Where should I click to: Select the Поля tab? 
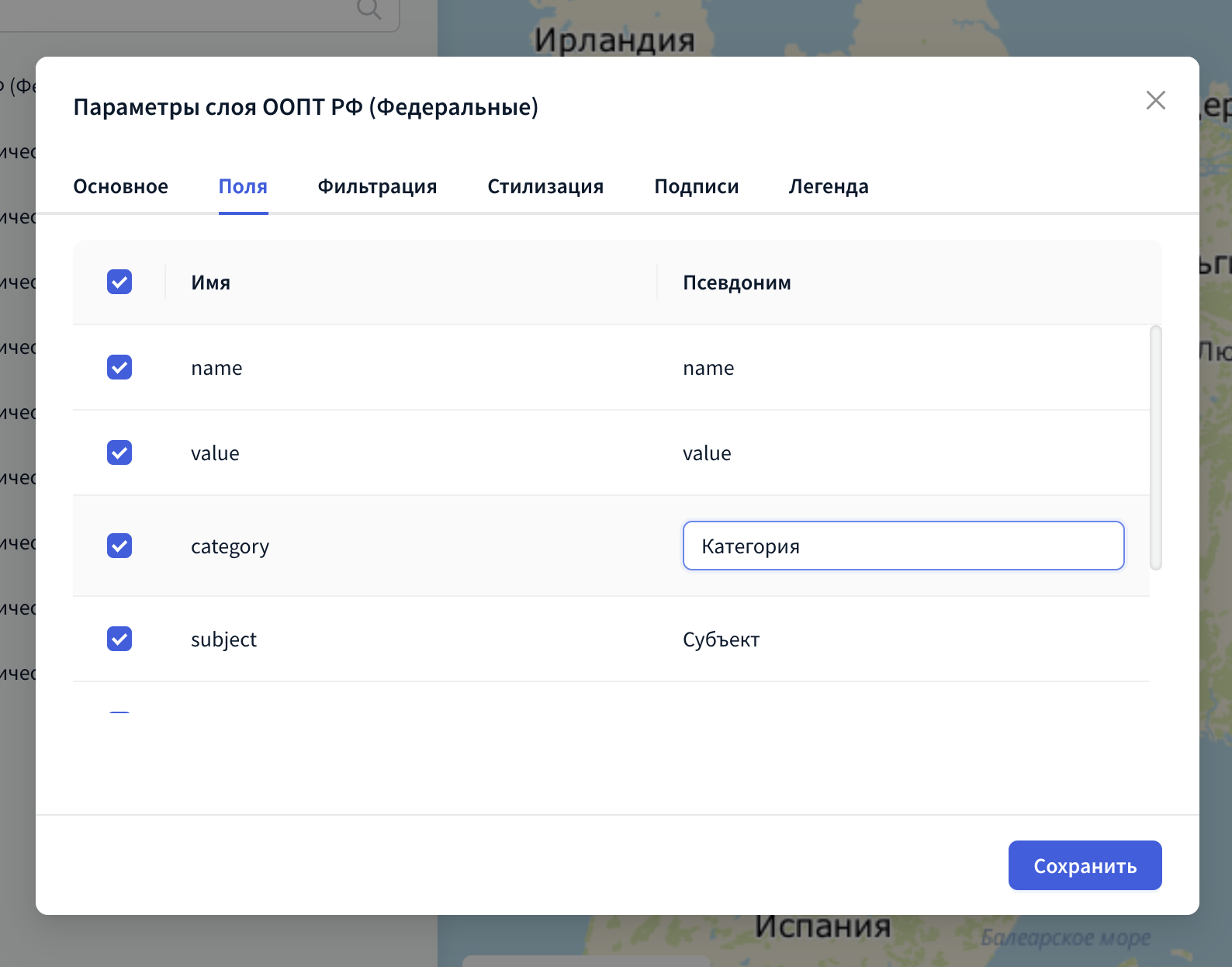243,187
